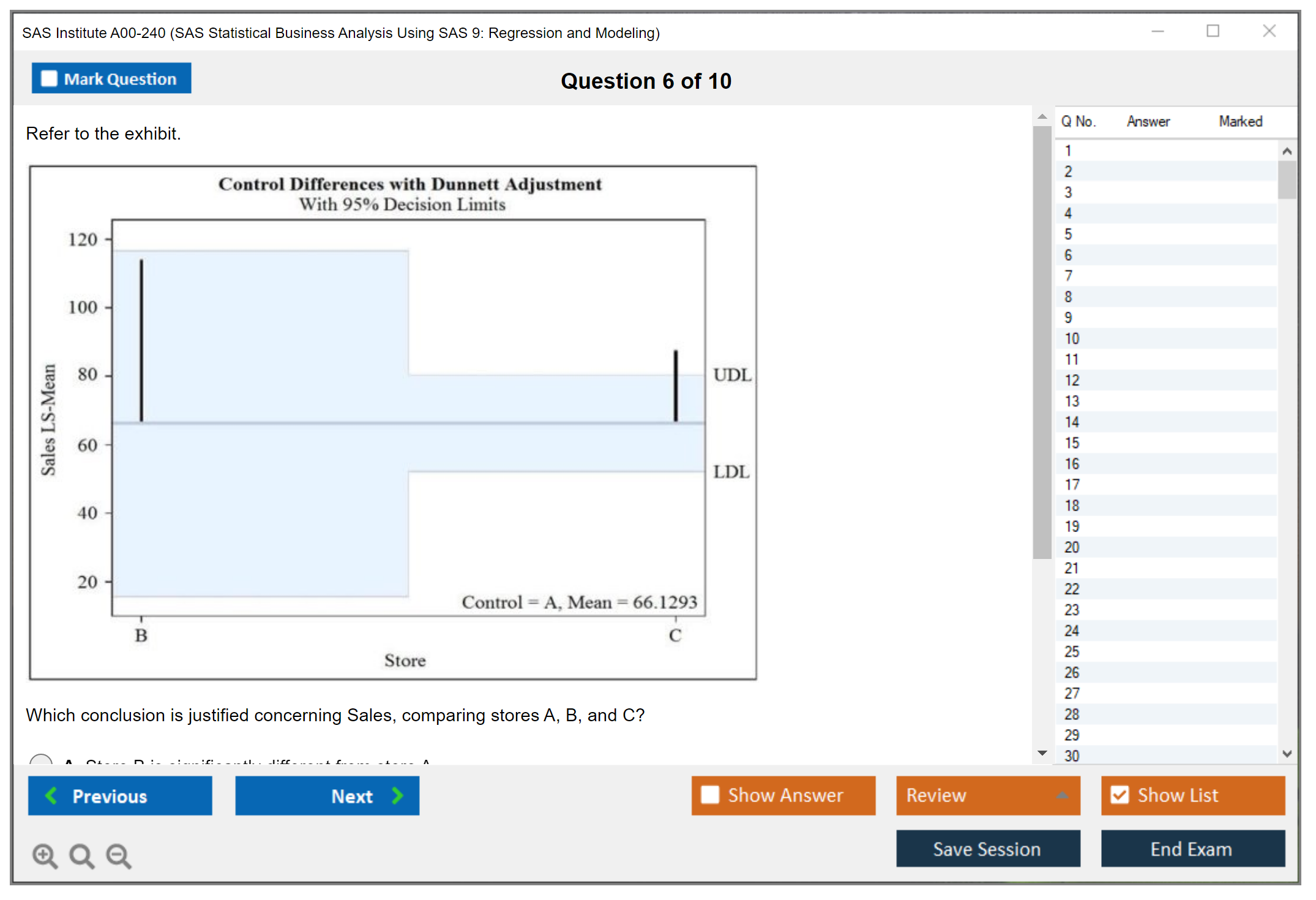Click the question list scrollbar thumb

[x=1287, y=179]
